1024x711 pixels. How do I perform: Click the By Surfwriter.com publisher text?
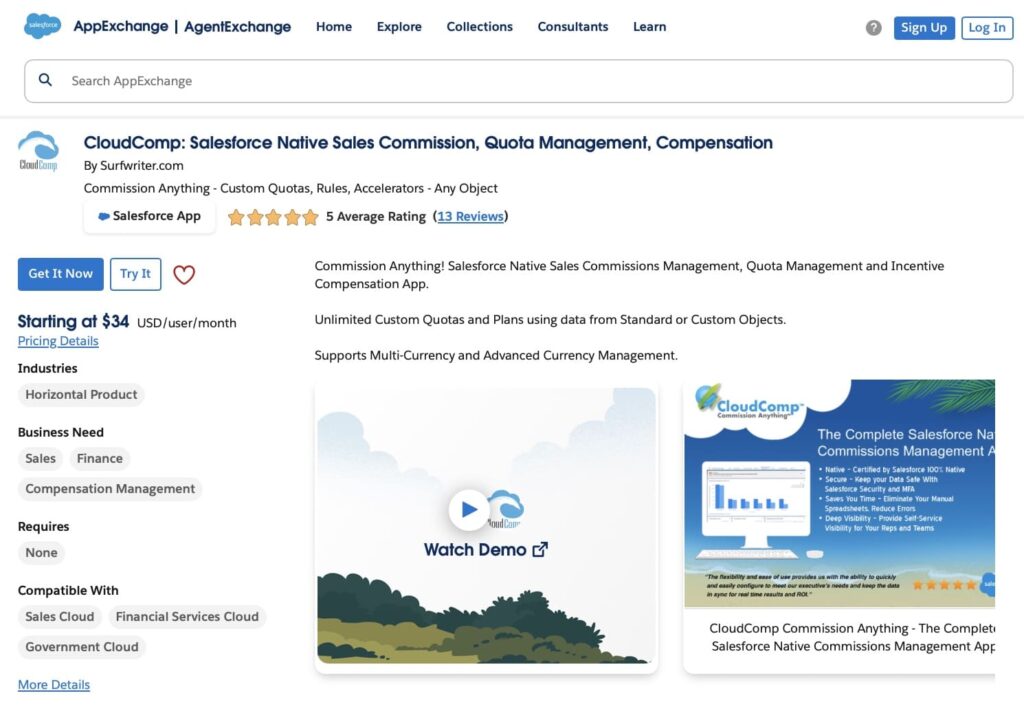click(x=133, y=166)
